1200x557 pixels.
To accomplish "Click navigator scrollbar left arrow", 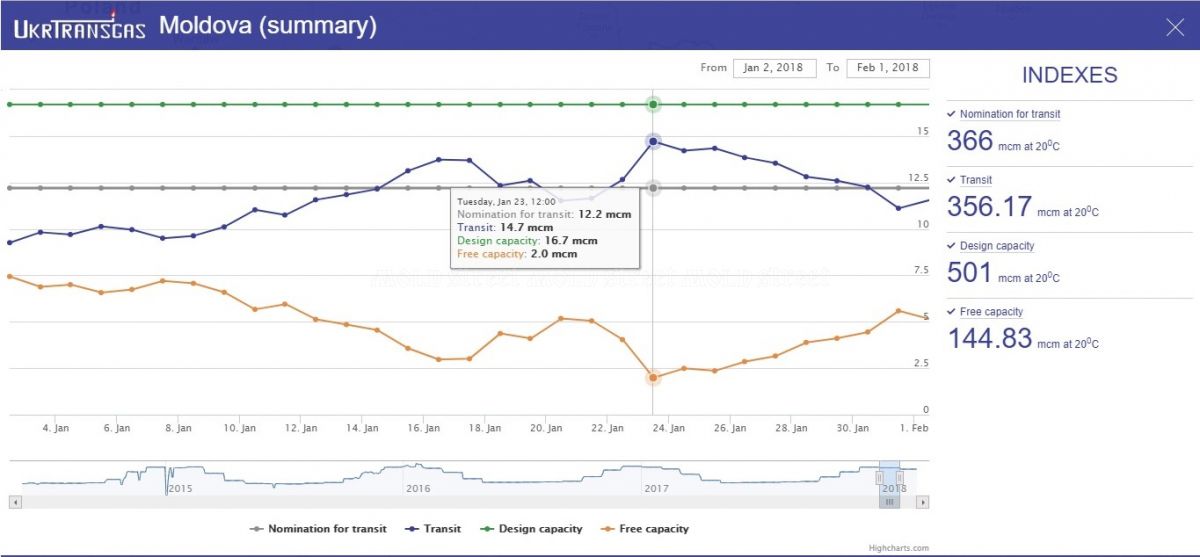I will (x=14, y=502).
